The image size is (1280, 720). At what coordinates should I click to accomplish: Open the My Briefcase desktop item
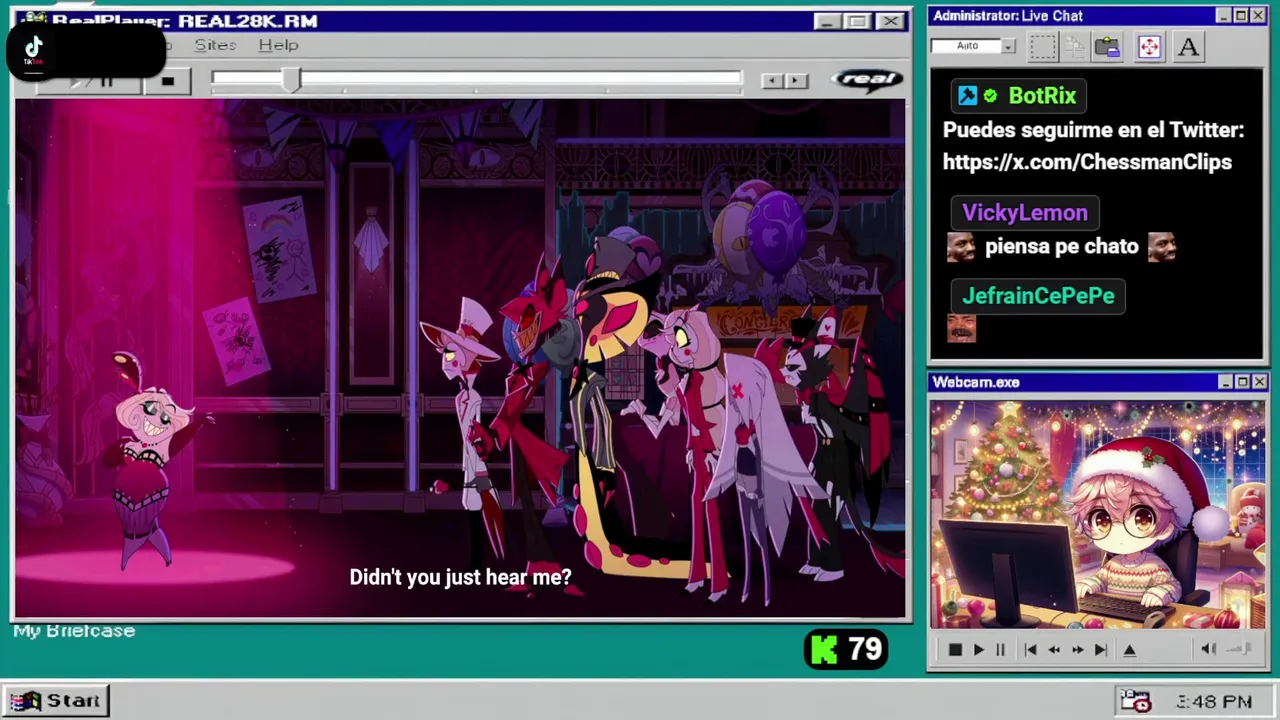pyautogui.click(x=74, y=631)
